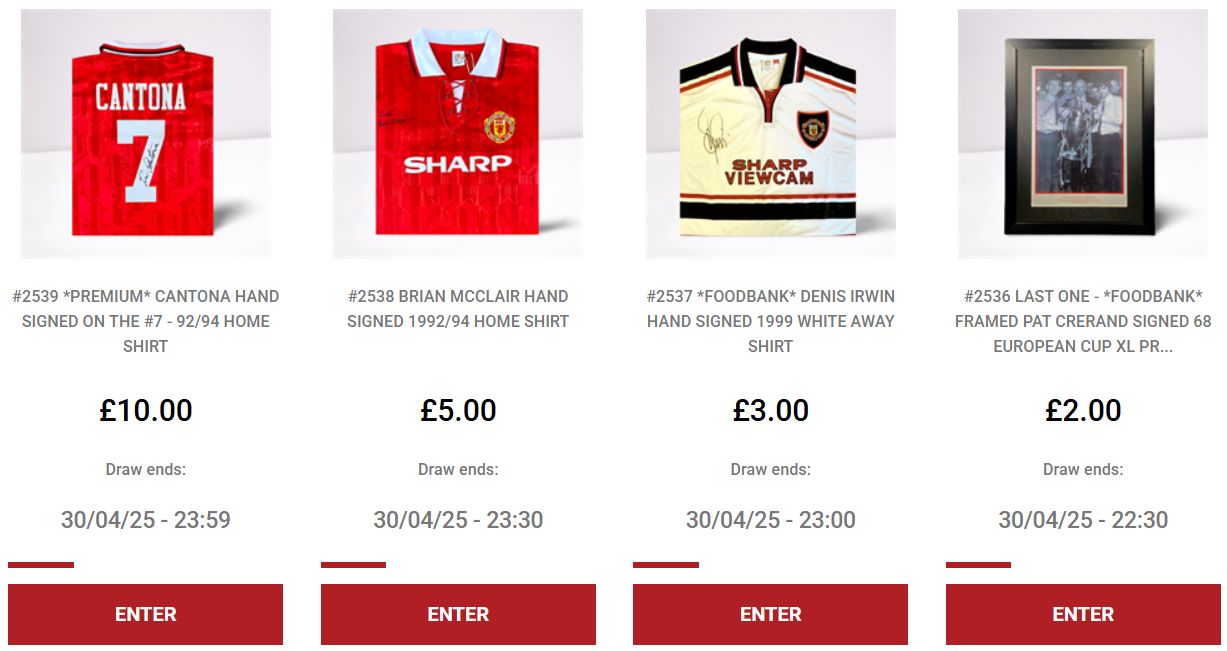The height and width of the screenshot is (651, 1227).
Task: Click the ENTER button under the £10.00 draw
Action: pyautogui.click(x=146, y=614)
